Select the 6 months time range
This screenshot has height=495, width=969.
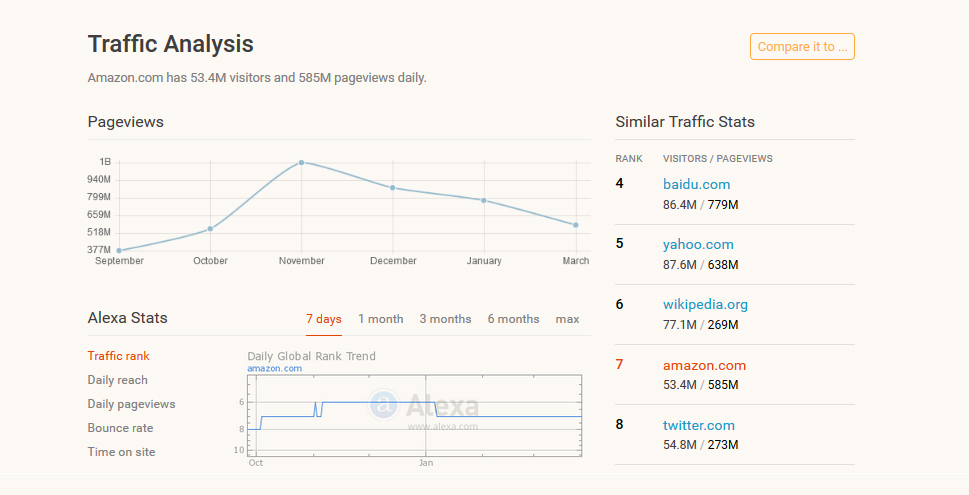coord(513,319)
